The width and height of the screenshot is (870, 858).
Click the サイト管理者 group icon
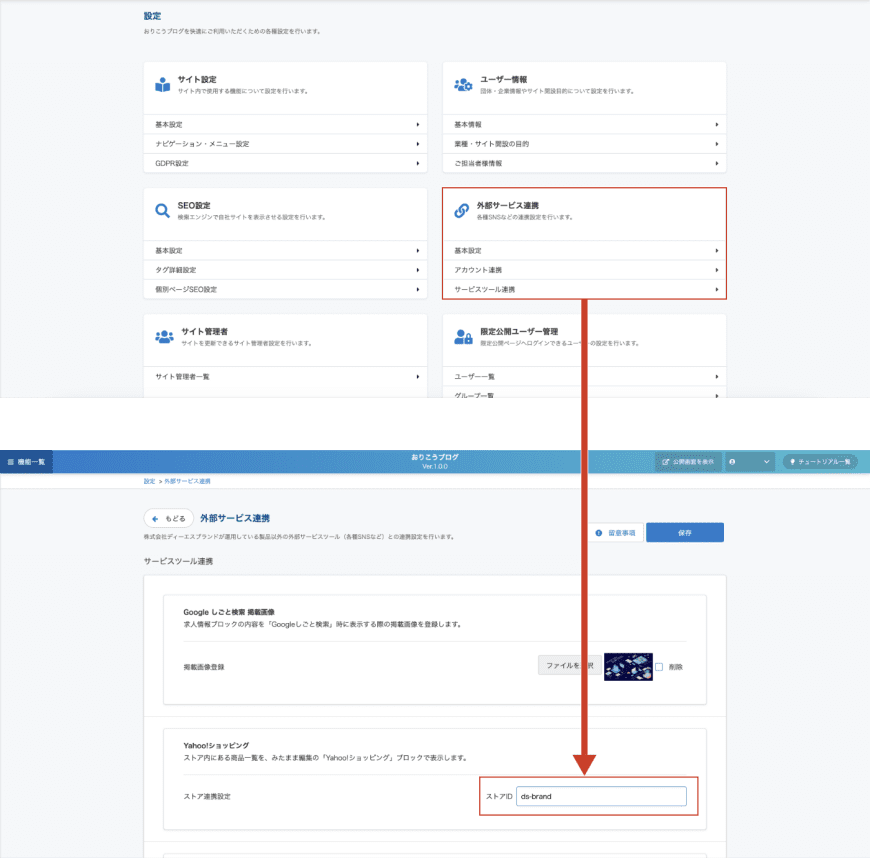tap(164, 337)
